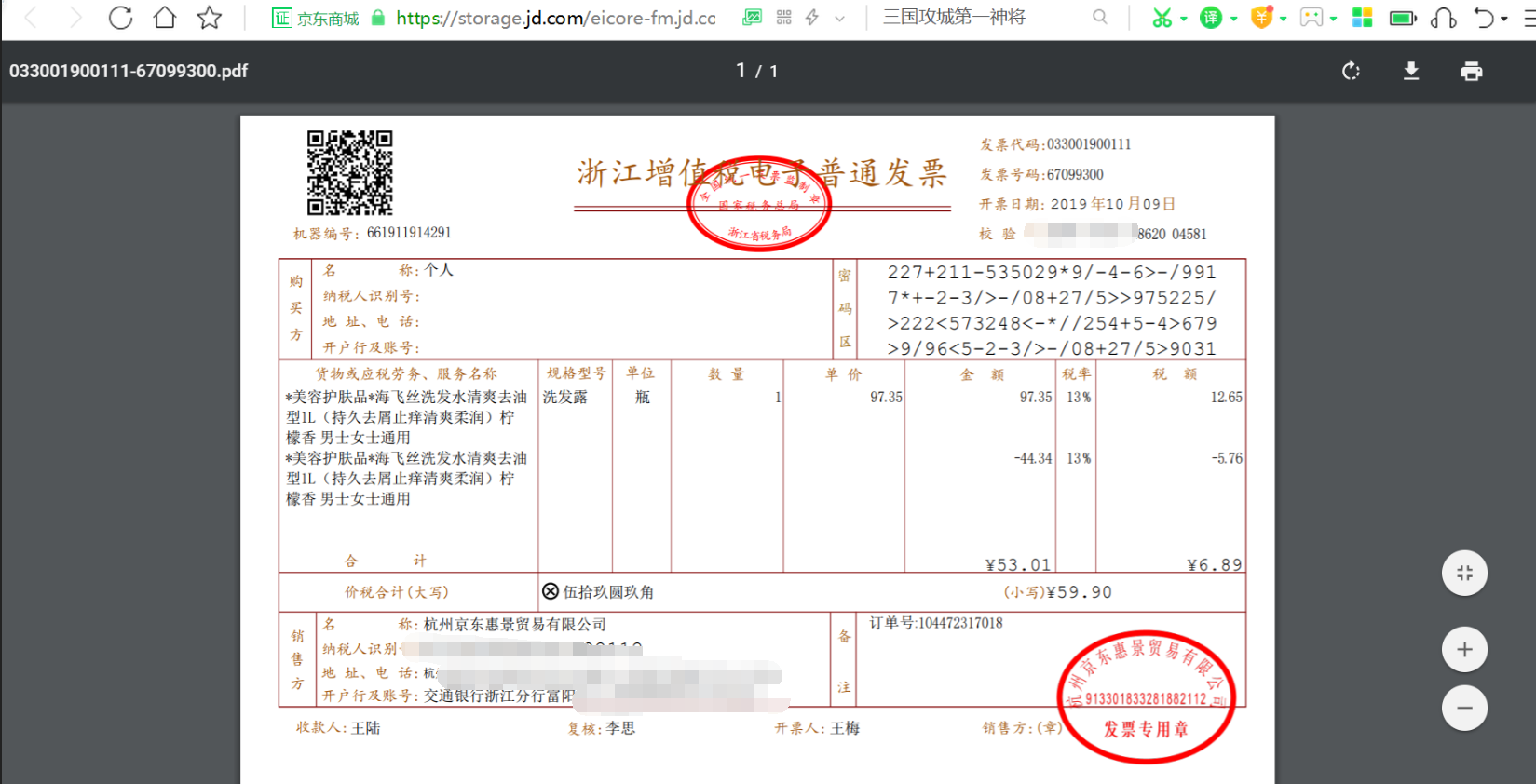Download the PDF file
This screenshot has height=784, width=1536.
click(1411, 71)
